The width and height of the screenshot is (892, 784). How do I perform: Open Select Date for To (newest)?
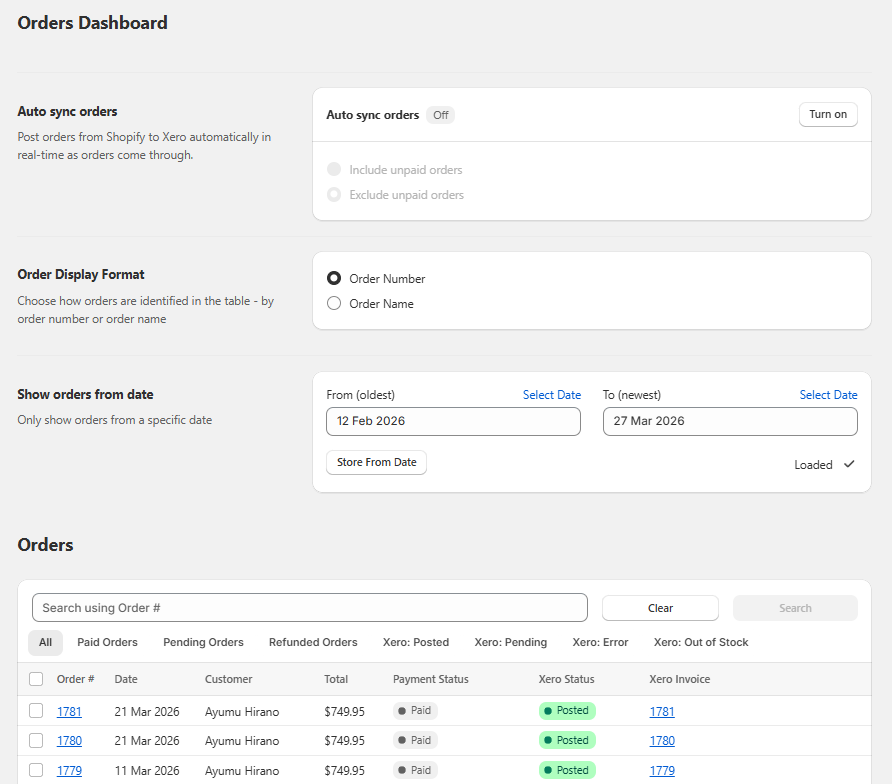click(x=828, y=395)
